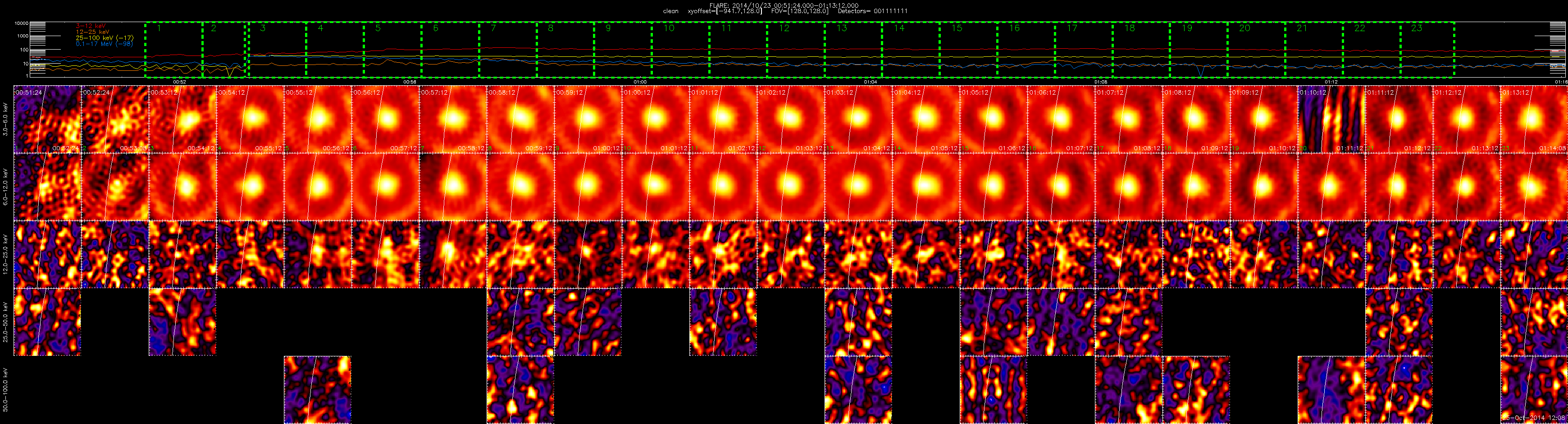Screen dimensions: 1568x424
Task: Pick interval 3 on the light-curve timeline
Action: click(277, 50)
